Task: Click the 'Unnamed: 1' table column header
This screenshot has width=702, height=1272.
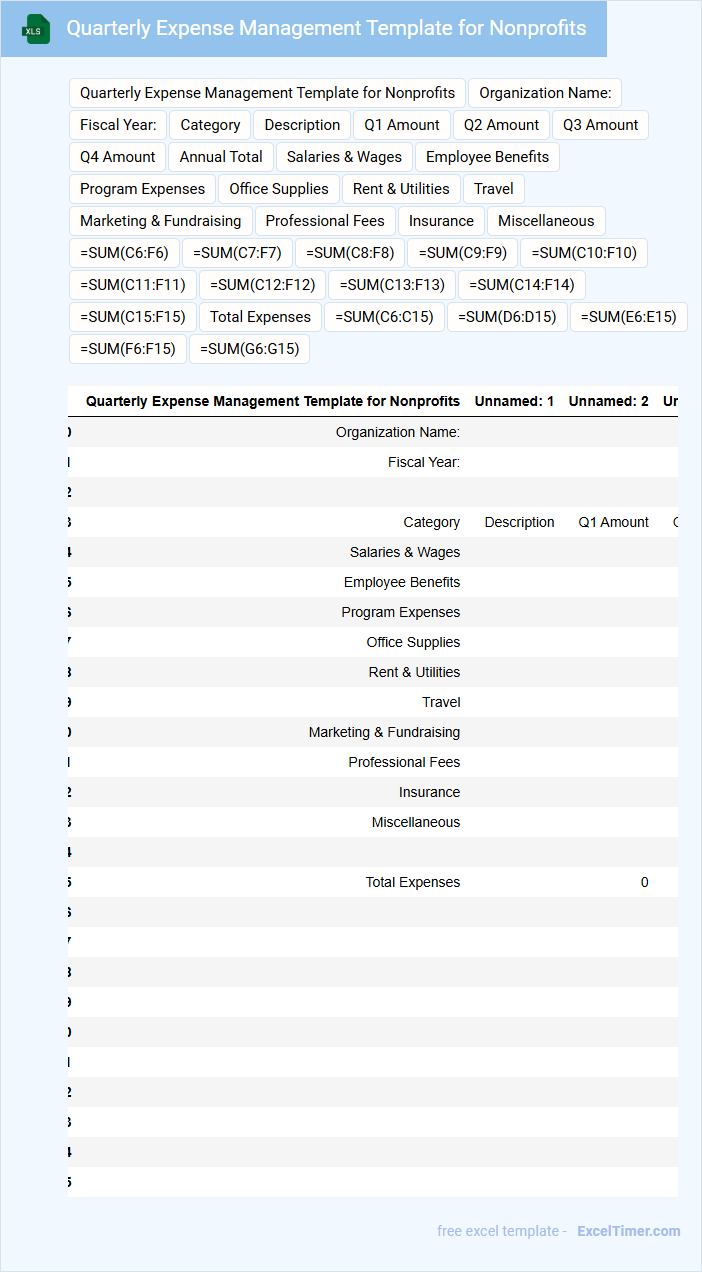Action: 514,401
